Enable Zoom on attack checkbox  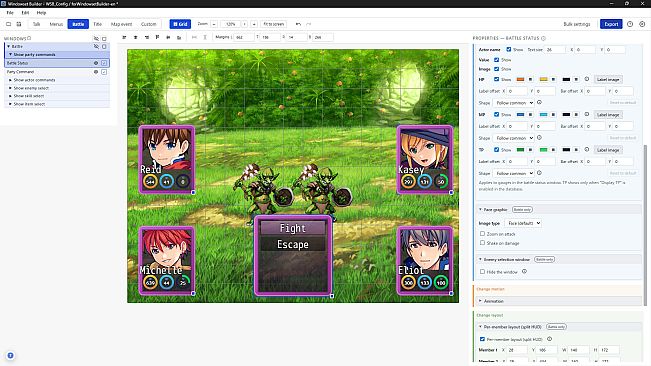point(482,234)
